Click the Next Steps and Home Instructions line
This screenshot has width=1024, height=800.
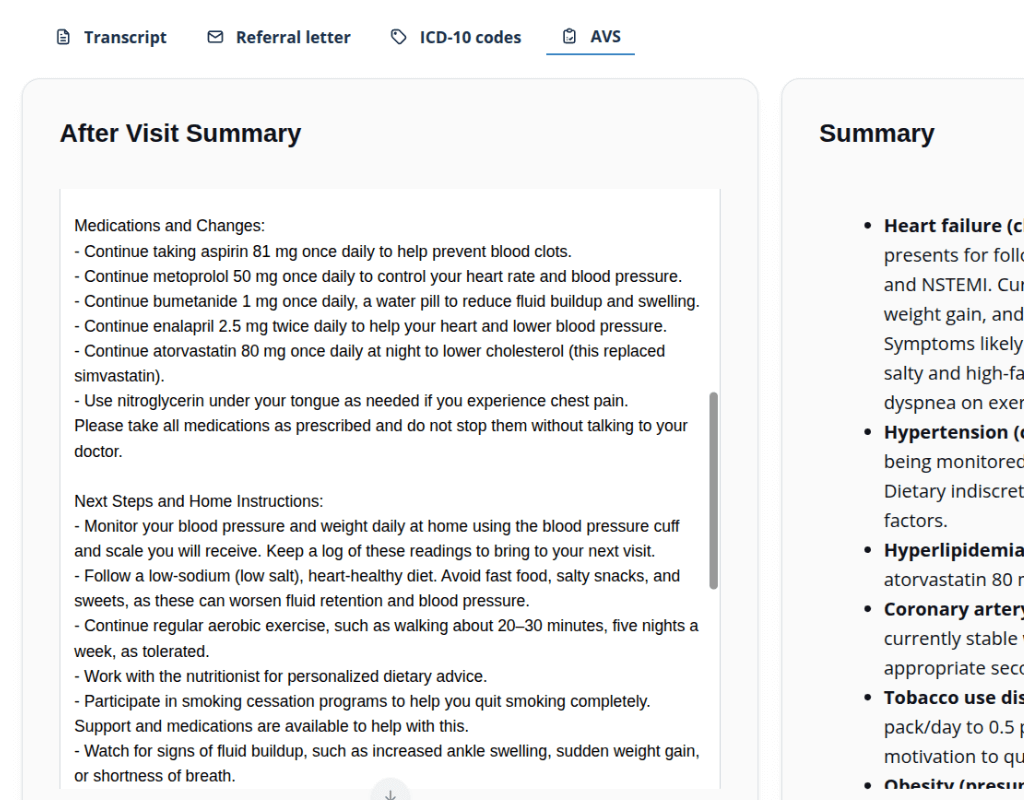198,501
